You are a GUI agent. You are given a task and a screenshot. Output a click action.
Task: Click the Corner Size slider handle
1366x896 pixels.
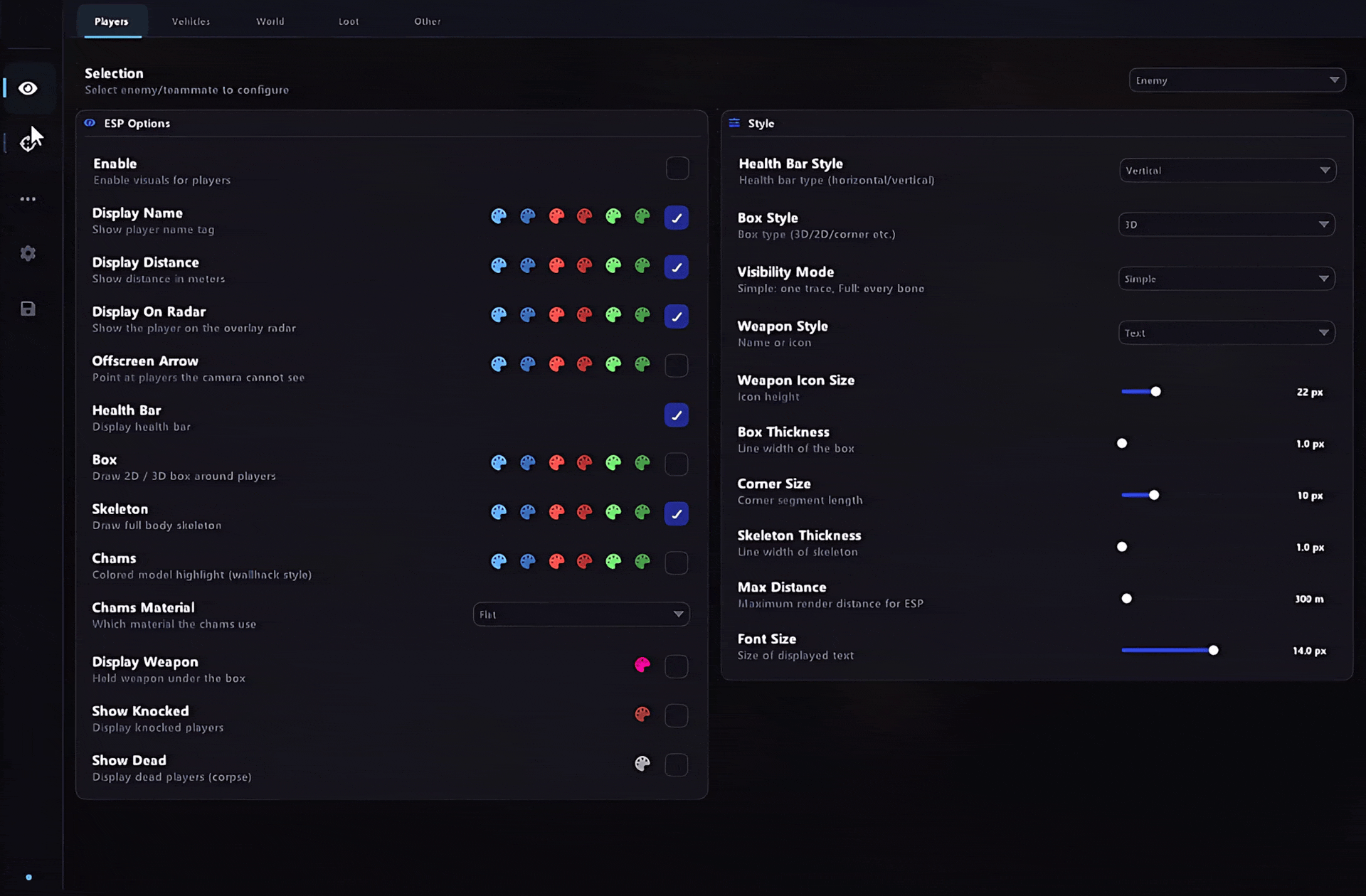click(x=1154, y=495)
